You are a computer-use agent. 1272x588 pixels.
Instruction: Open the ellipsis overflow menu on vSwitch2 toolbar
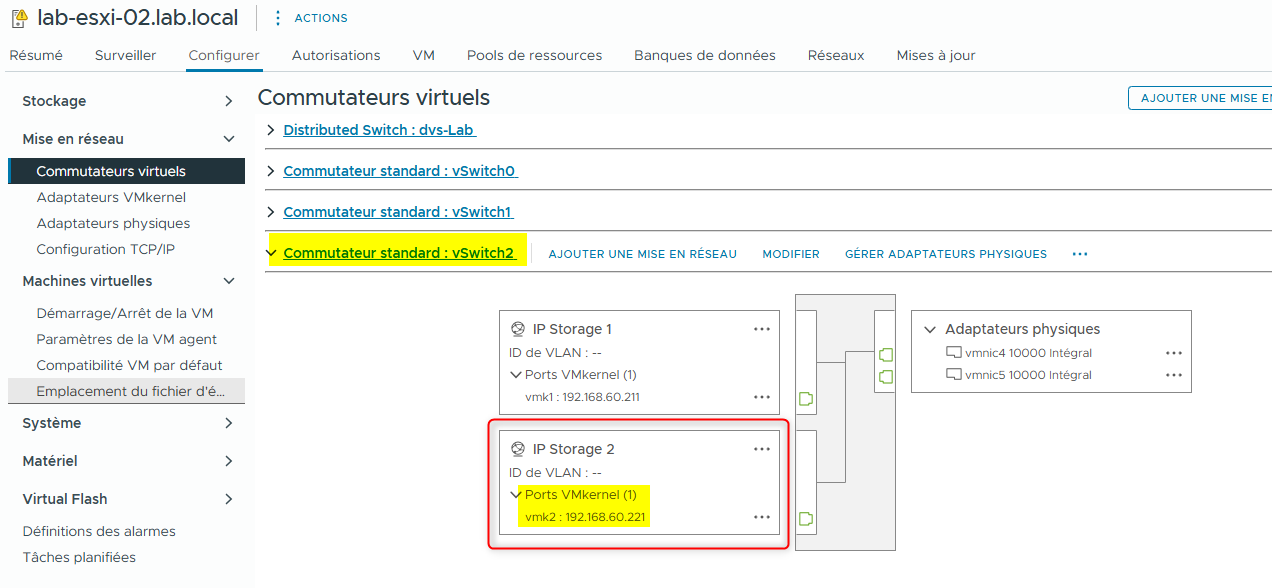[1079, 254]
